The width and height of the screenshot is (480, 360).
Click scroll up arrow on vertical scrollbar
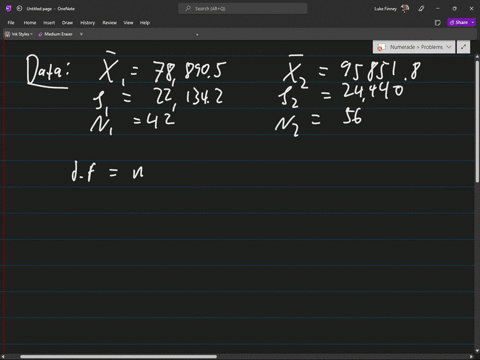pos(477,57)
